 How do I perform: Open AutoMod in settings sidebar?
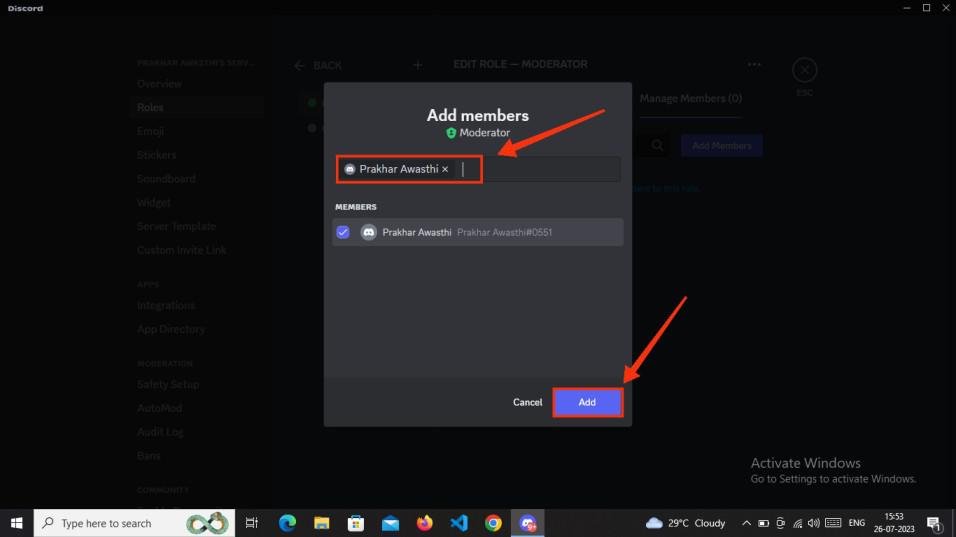[160, 408]
